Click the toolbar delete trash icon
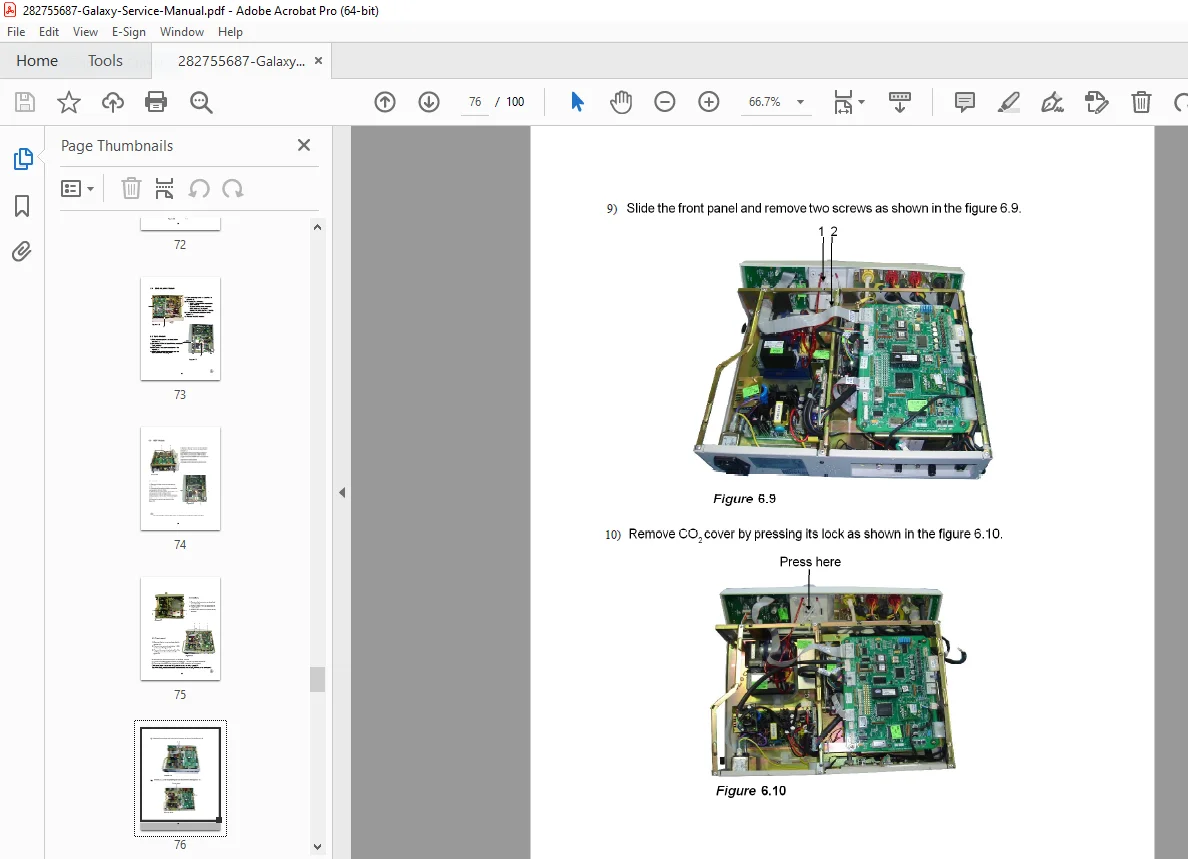 pos(1141,102)
